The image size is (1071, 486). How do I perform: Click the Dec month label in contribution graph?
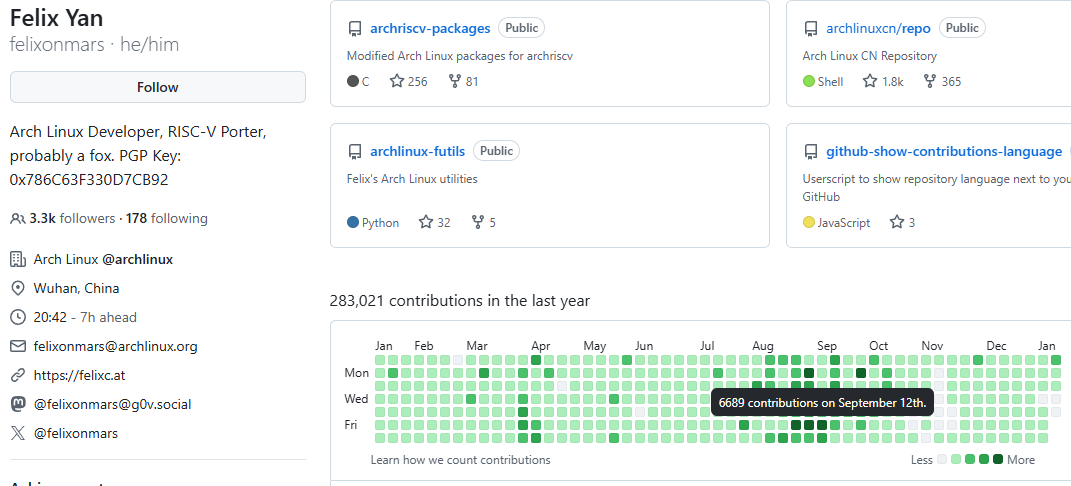coord(997,346)
